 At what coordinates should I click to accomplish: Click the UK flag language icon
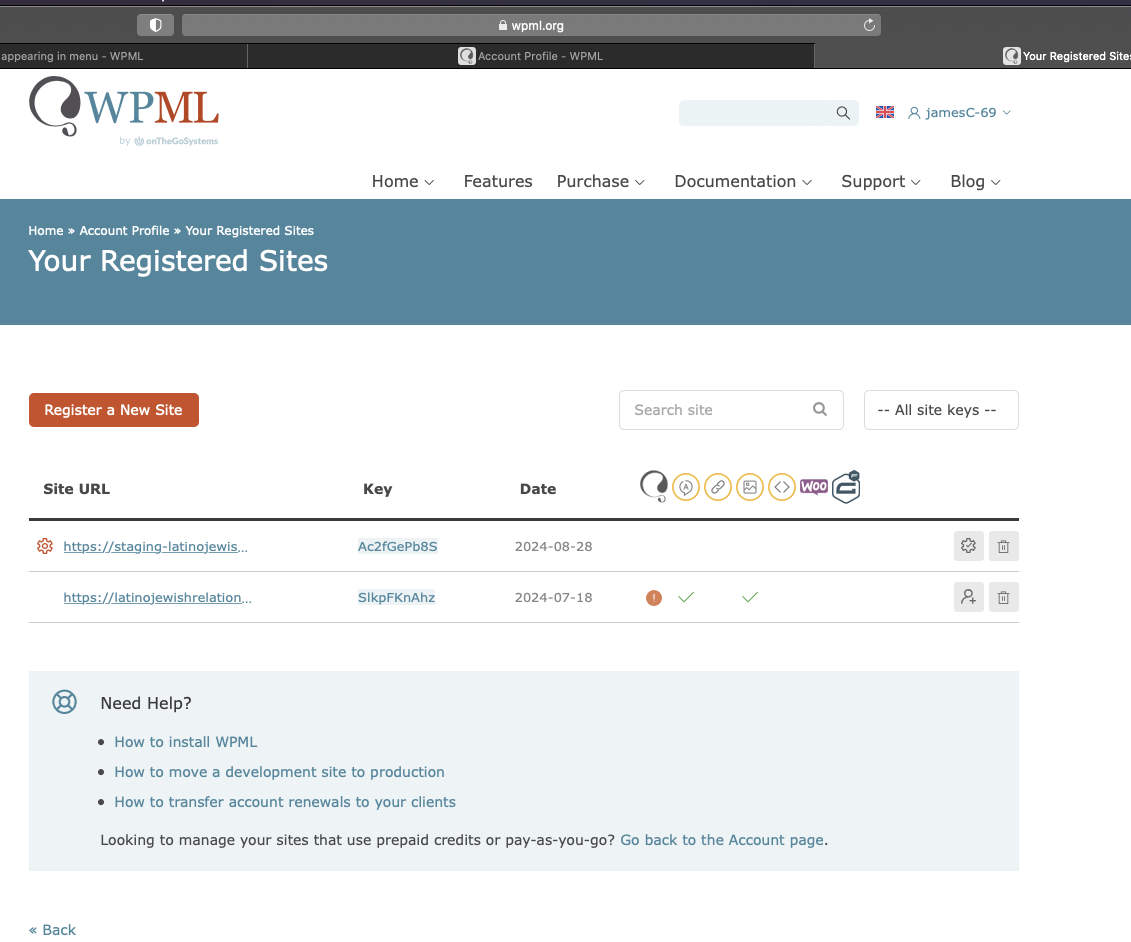(x=884, y=112)
